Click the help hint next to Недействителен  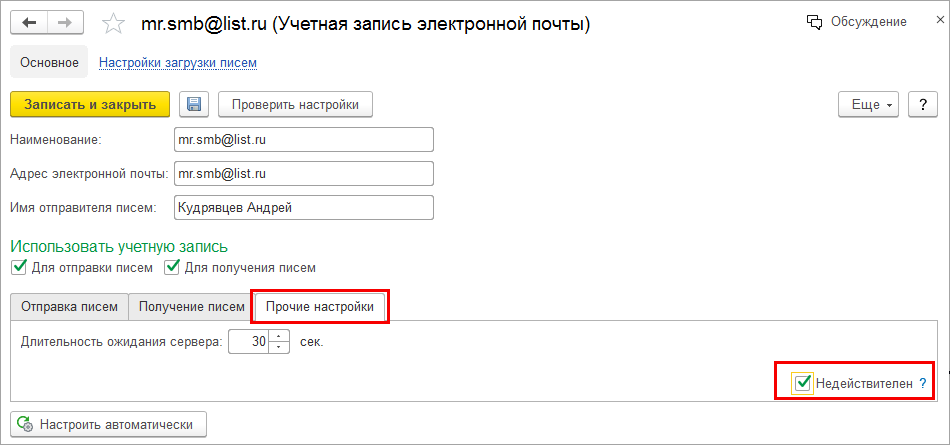tap(923, 383)
